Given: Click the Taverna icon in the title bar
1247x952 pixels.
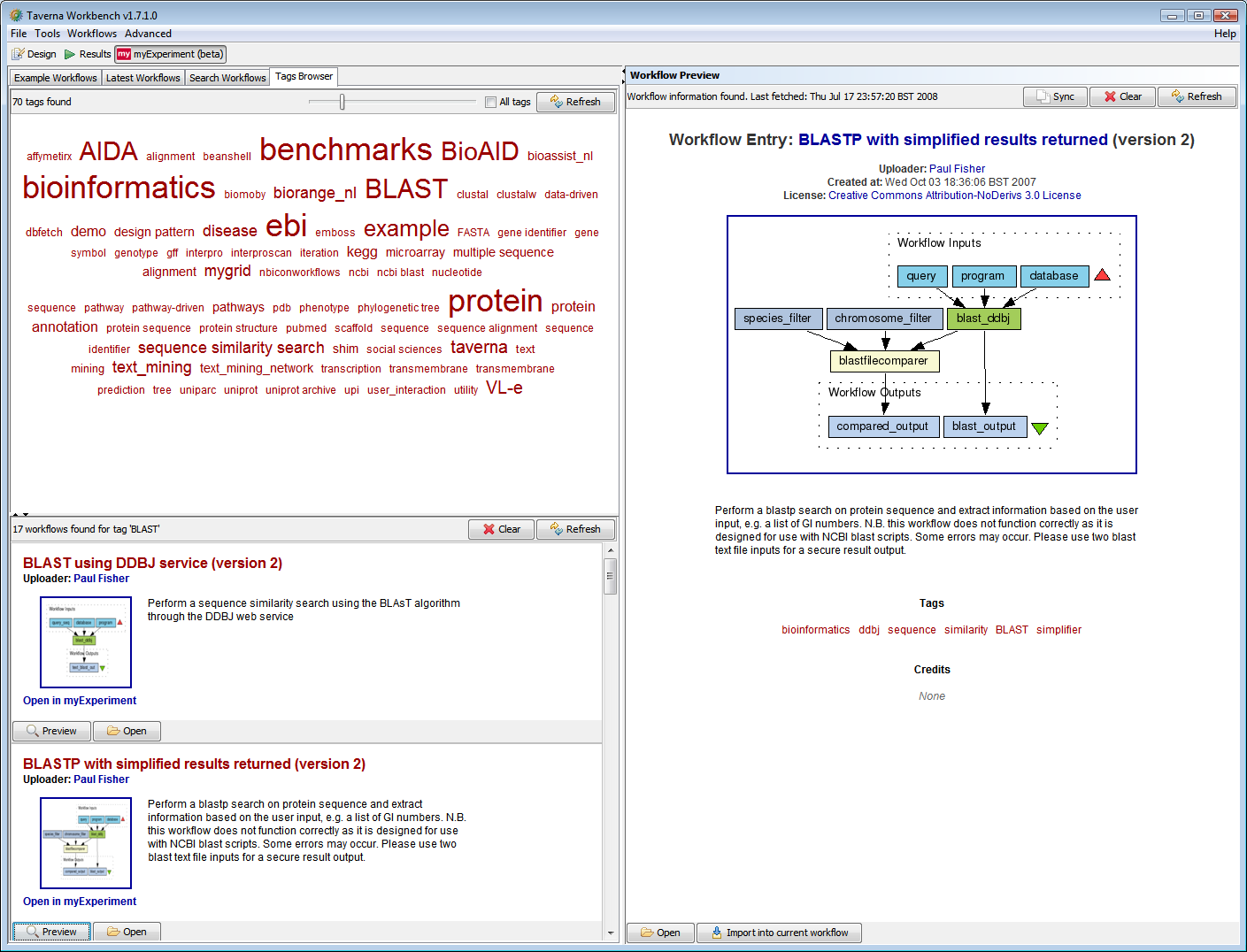Looking at the screenshot, I should coord(16,15).
